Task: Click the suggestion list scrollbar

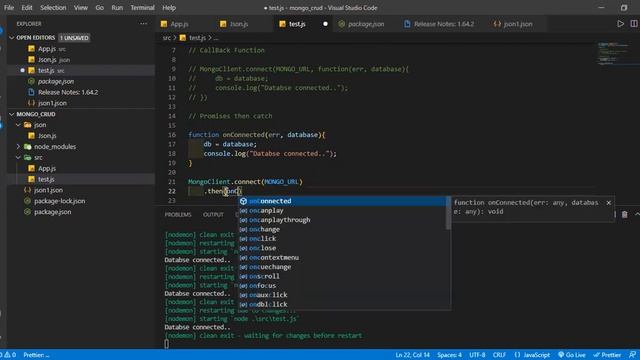Action: pyautogui.click(x=449, y=213)
